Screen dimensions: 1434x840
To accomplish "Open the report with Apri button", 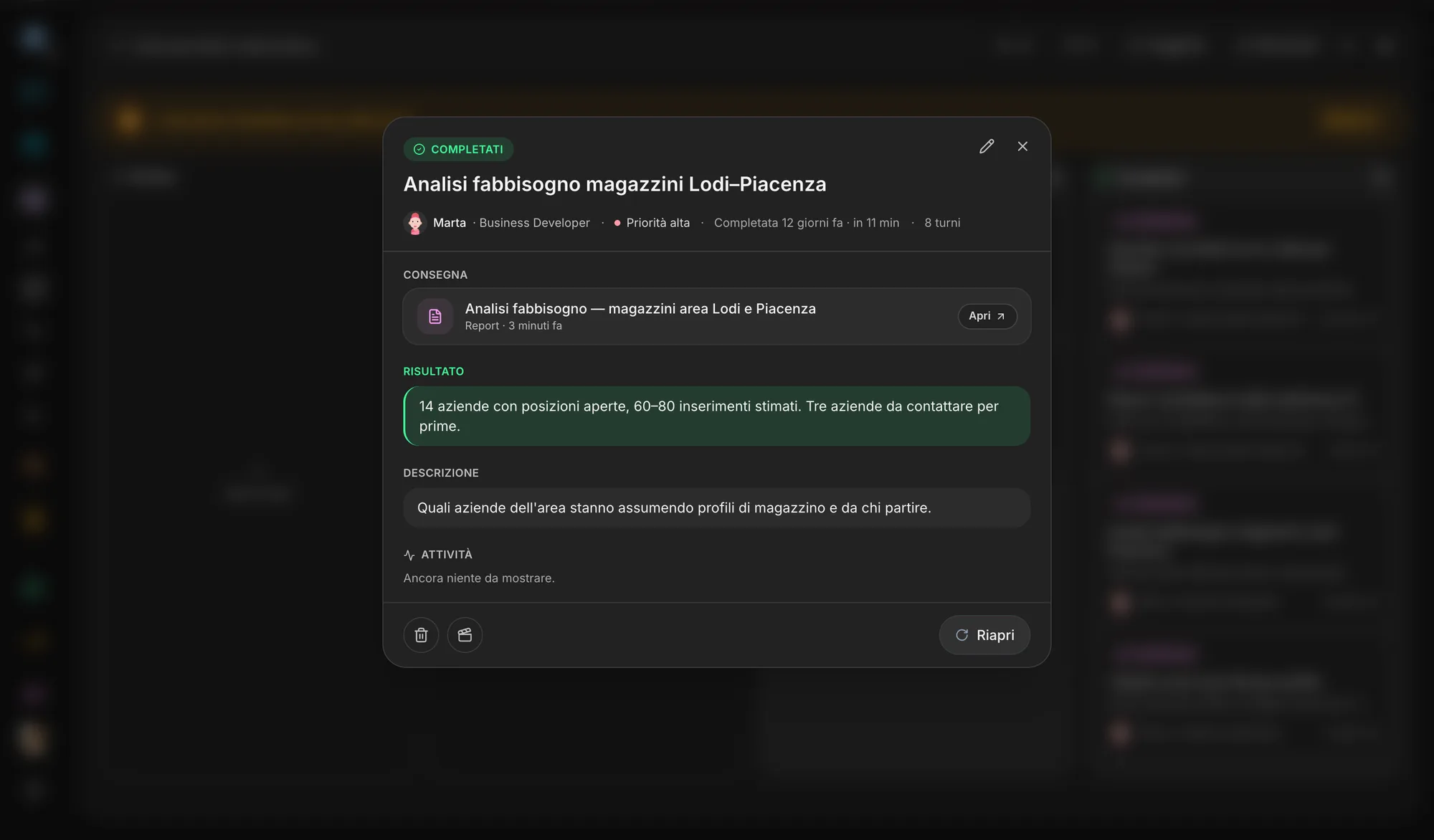I will coord(987,316).
